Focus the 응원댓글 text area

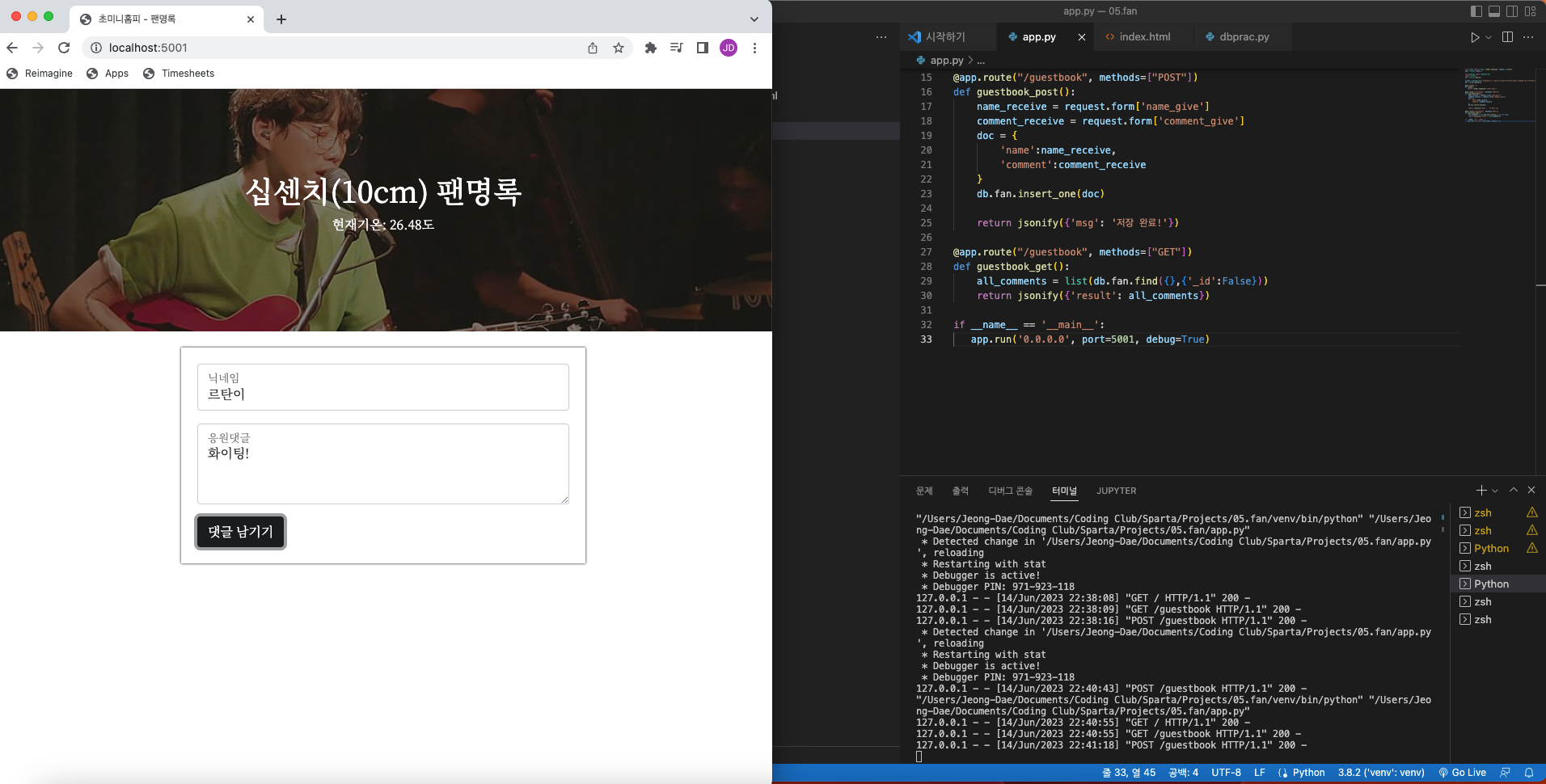tap(383, 464)
